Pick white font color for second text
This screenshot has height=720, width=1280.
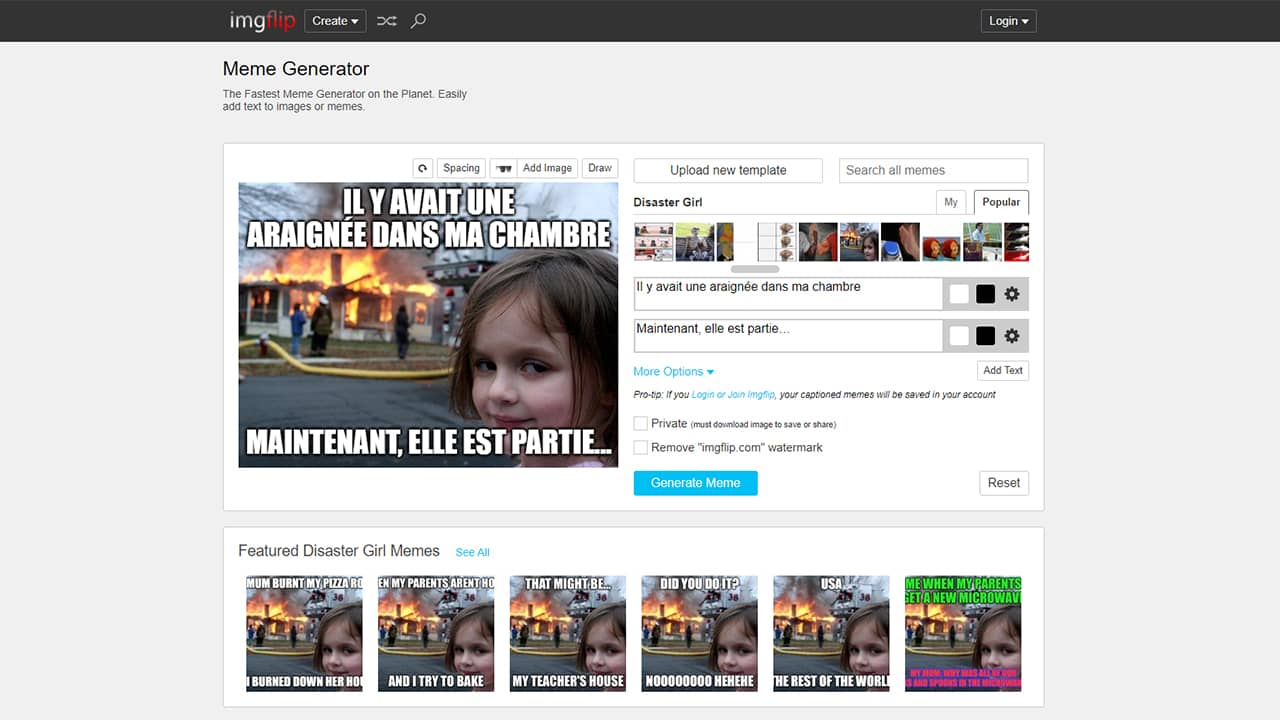tap(959, 336)
